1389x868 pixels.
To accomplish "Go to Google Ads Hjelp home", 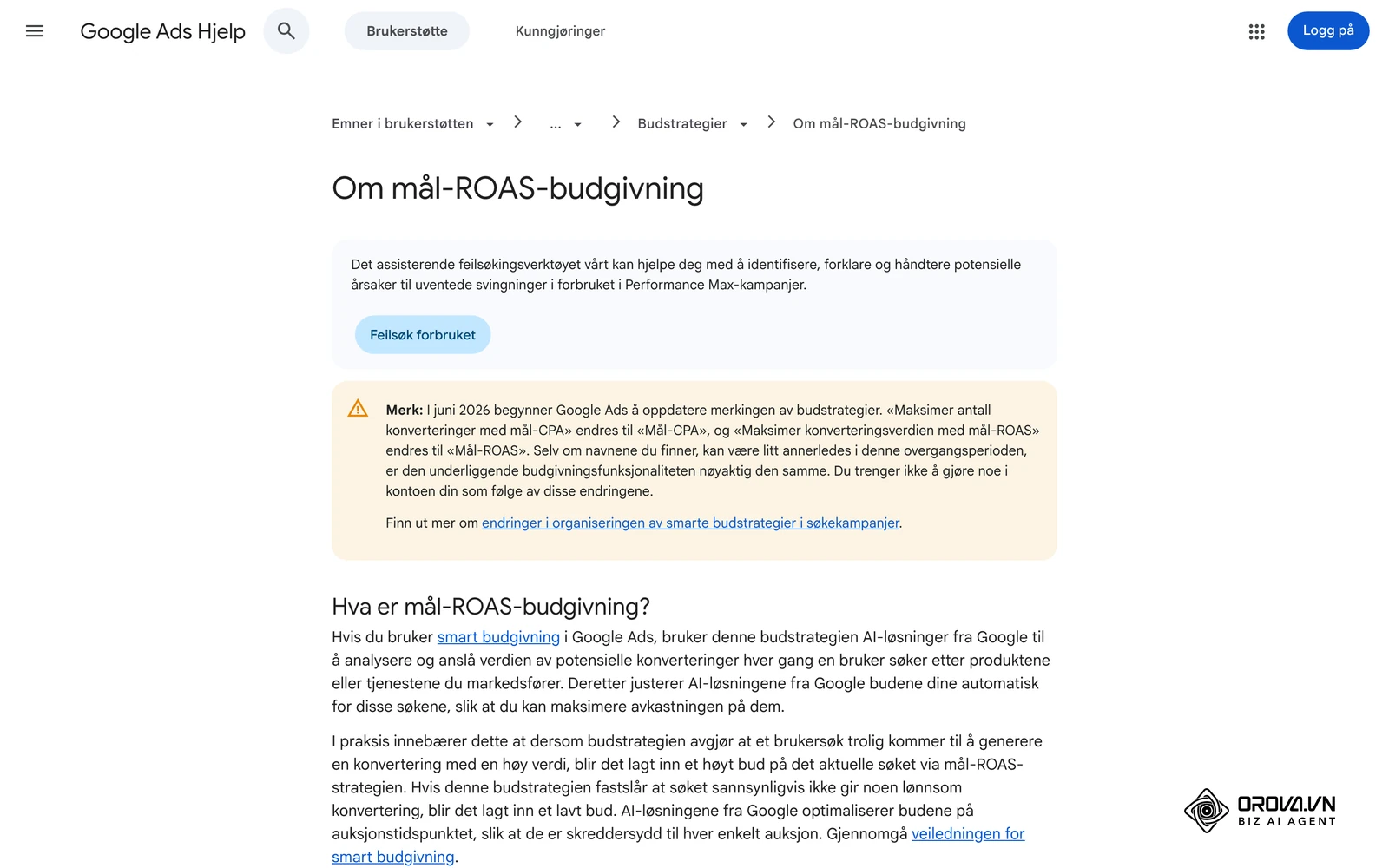I will [x=163, y=31].
